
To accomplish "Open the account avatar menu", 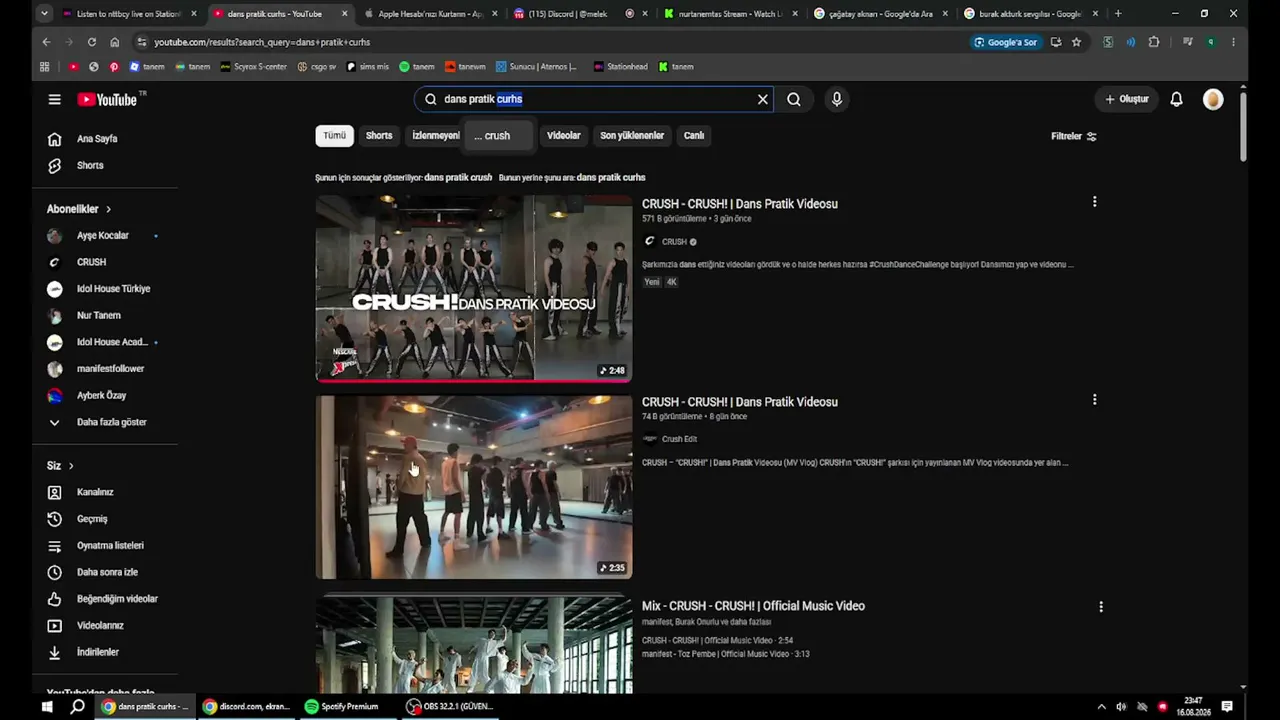I will point(1213,99).
